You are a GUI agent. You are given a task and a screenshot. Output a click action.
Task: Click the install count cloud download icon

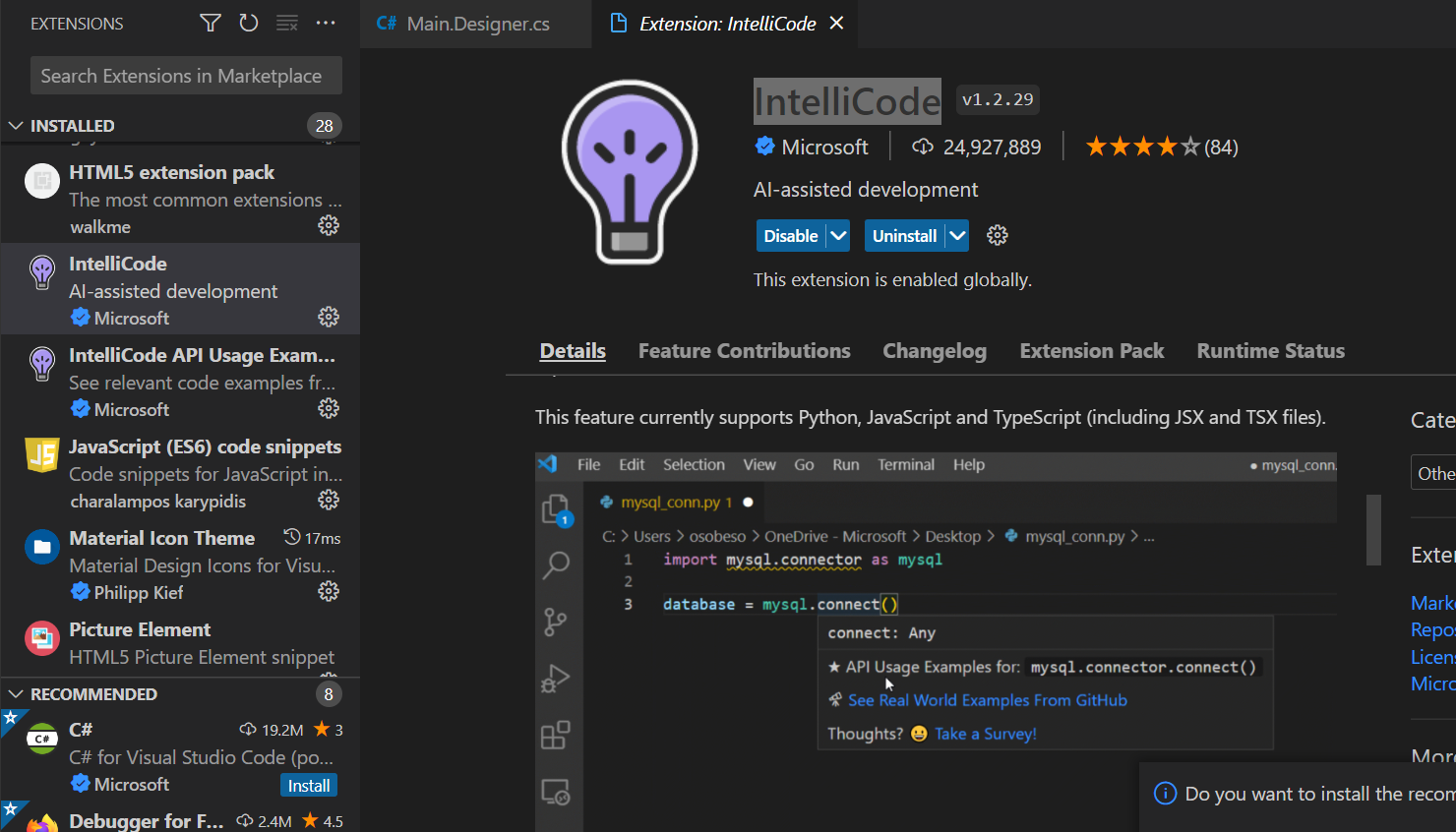(923, 147)
